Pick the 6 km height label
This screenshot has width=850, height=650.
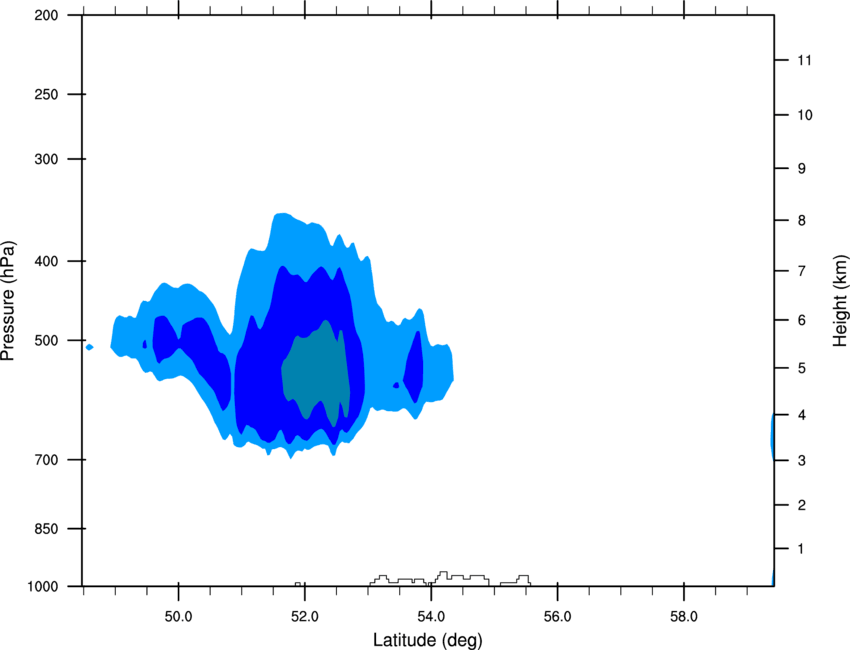tap(802, 320)
